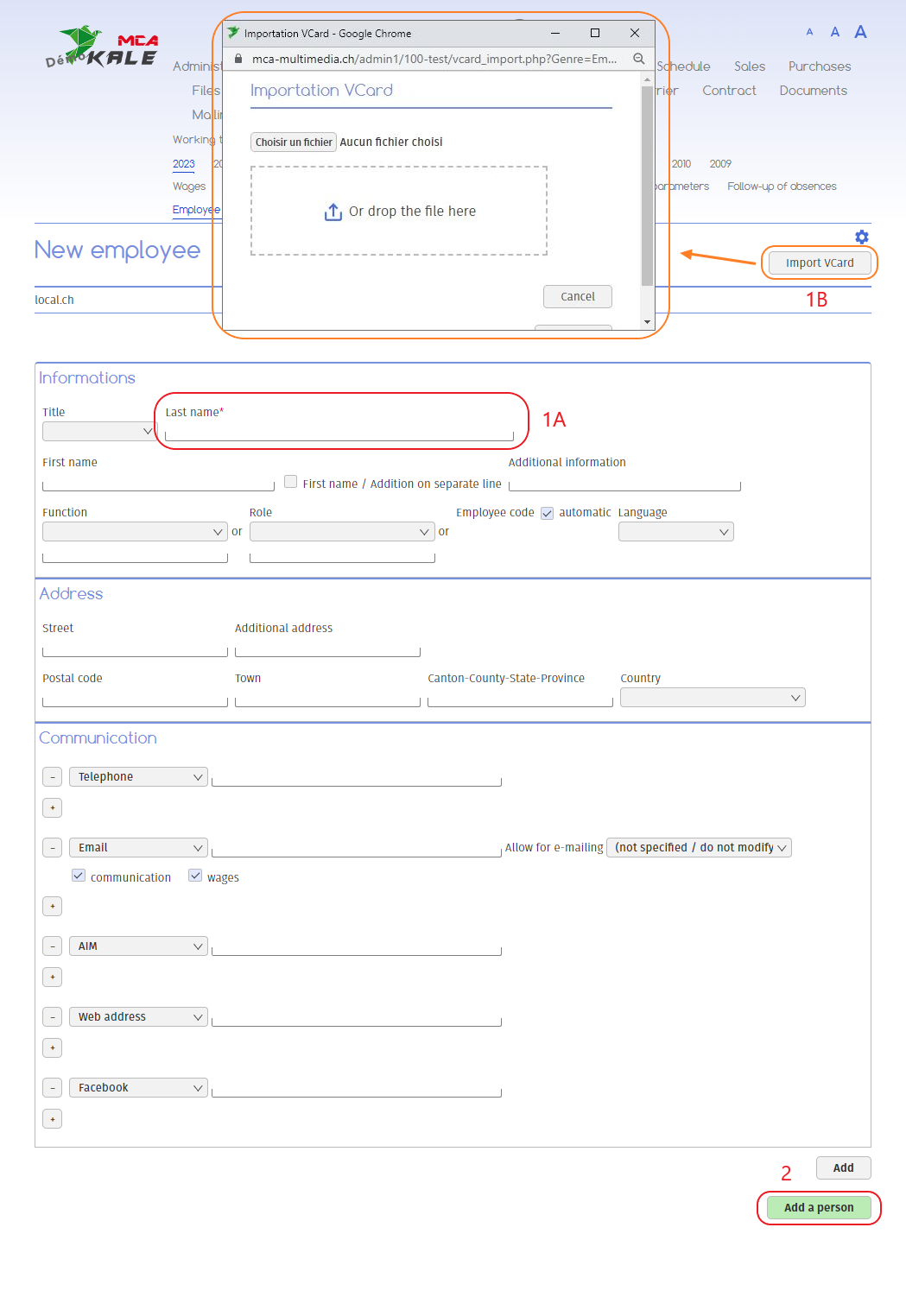Click the upload arrow icon in drop zone
The image size is (906, 1316).
[x=333, y=212]
